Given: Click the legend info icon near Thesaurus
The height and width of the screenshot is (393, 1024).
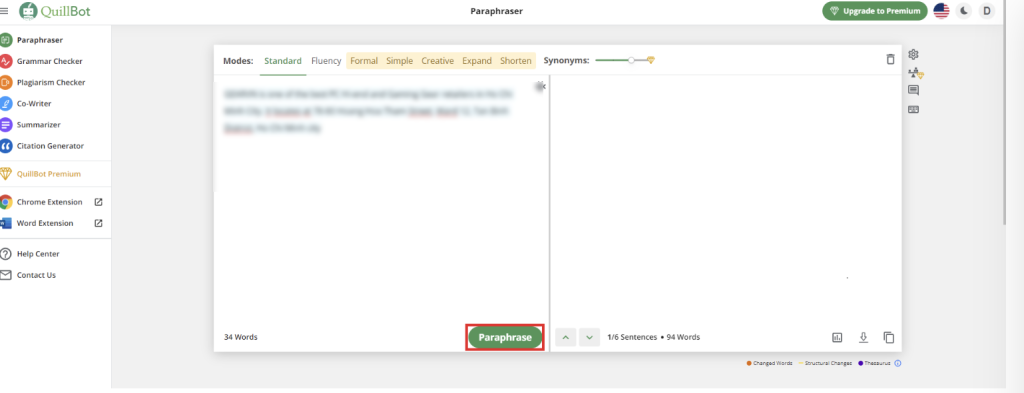Looking at the screenshot, I should tap(897, 363).
